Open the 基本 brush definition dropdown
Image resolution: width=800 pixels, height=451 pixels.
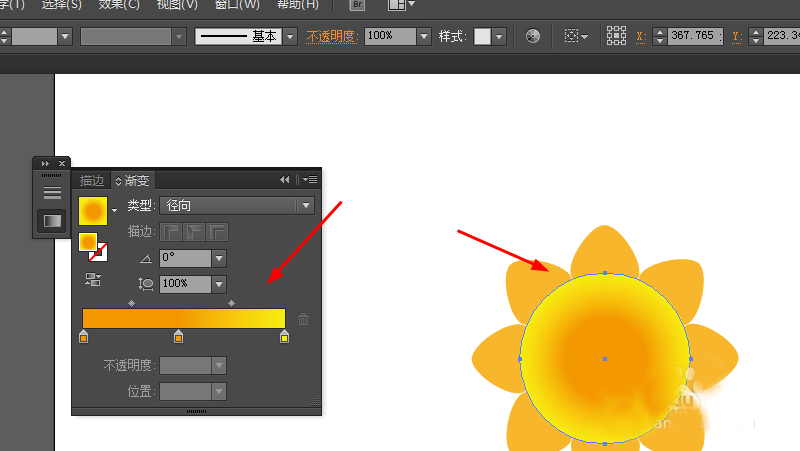point(290,36)
